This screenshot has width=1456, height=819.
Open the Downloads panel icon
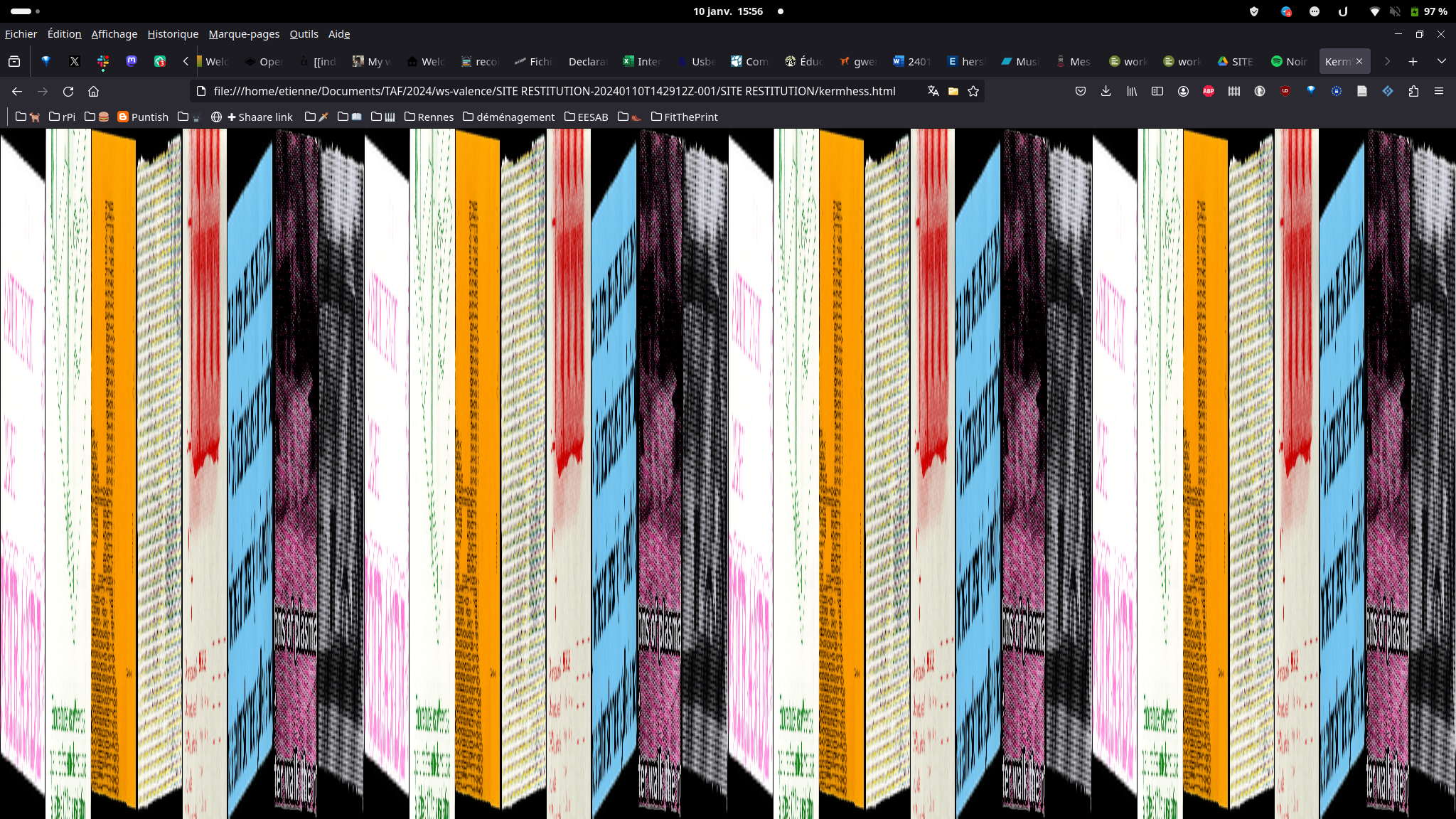pyautogui.click(x=1106, y=91)
